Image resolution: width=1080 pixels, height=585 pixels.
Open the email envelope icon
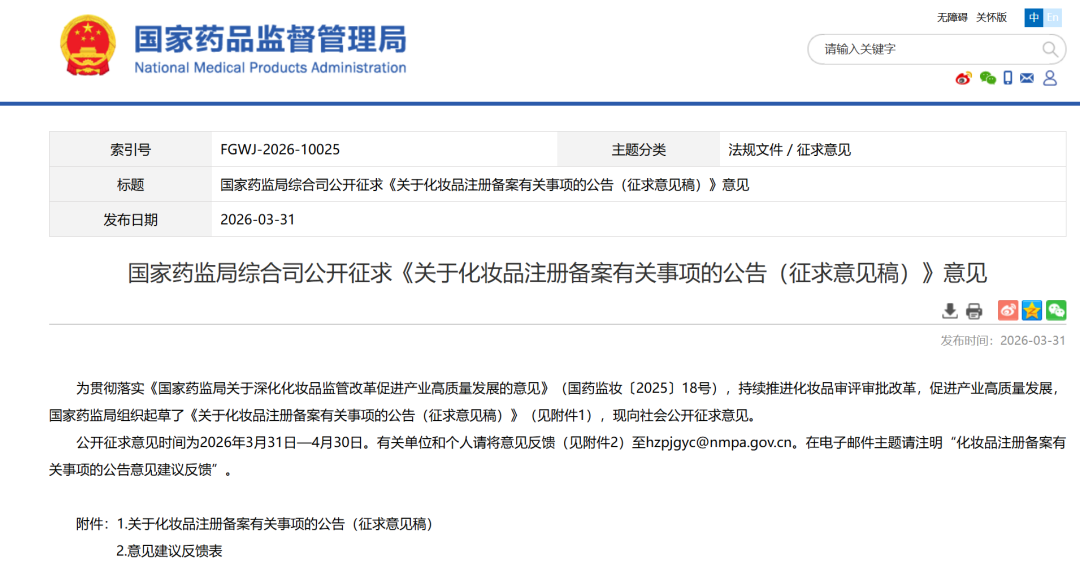click(x=1027, y=78)
